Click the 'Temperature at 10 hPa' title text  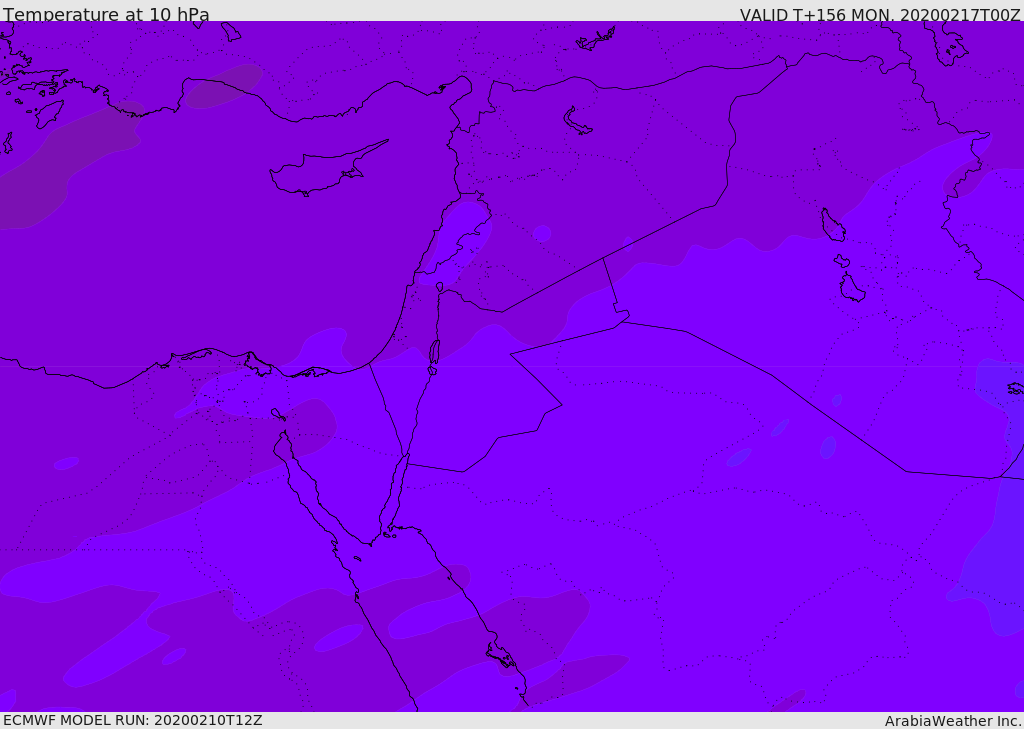tap(106, 14)
